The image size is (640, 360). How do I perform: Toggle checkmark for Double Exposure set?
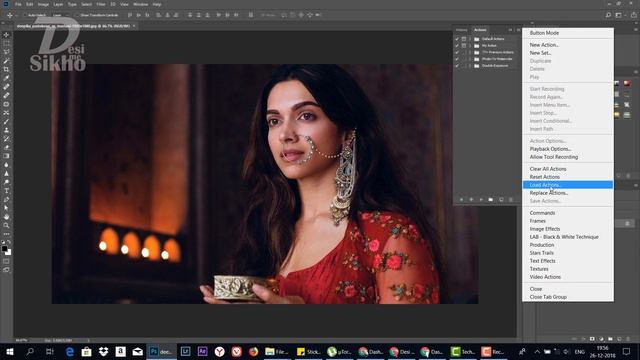point(457,65)
